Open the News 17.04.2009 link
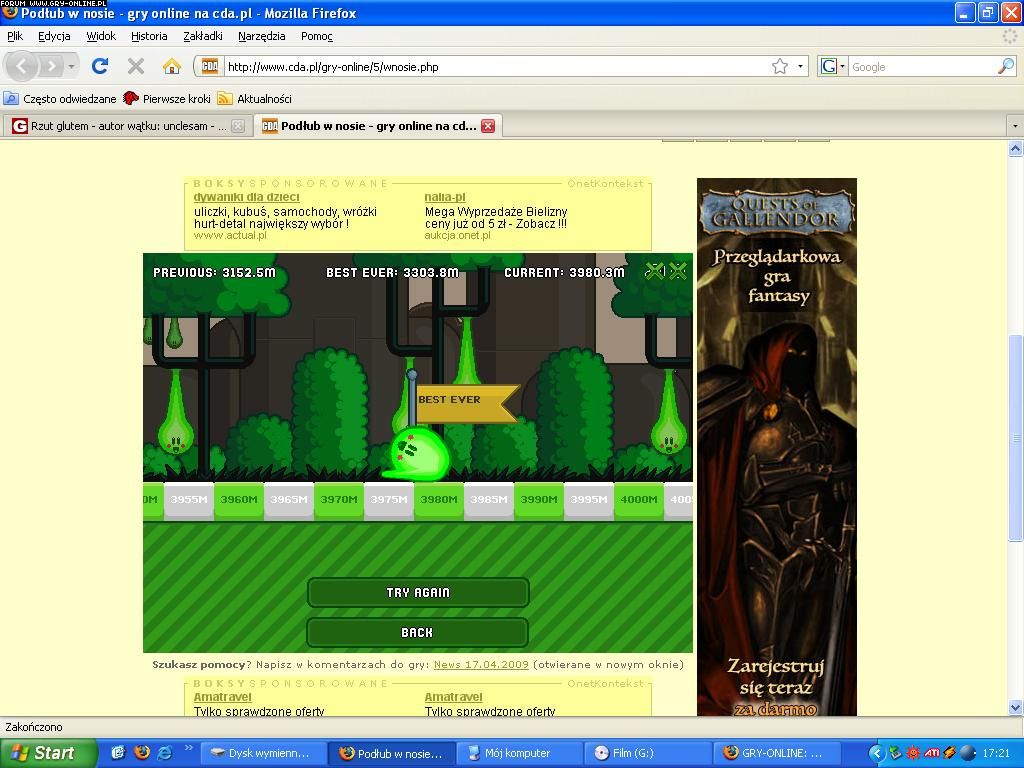The height and width of the screenshot is (768, 1024). click(481, 664)
